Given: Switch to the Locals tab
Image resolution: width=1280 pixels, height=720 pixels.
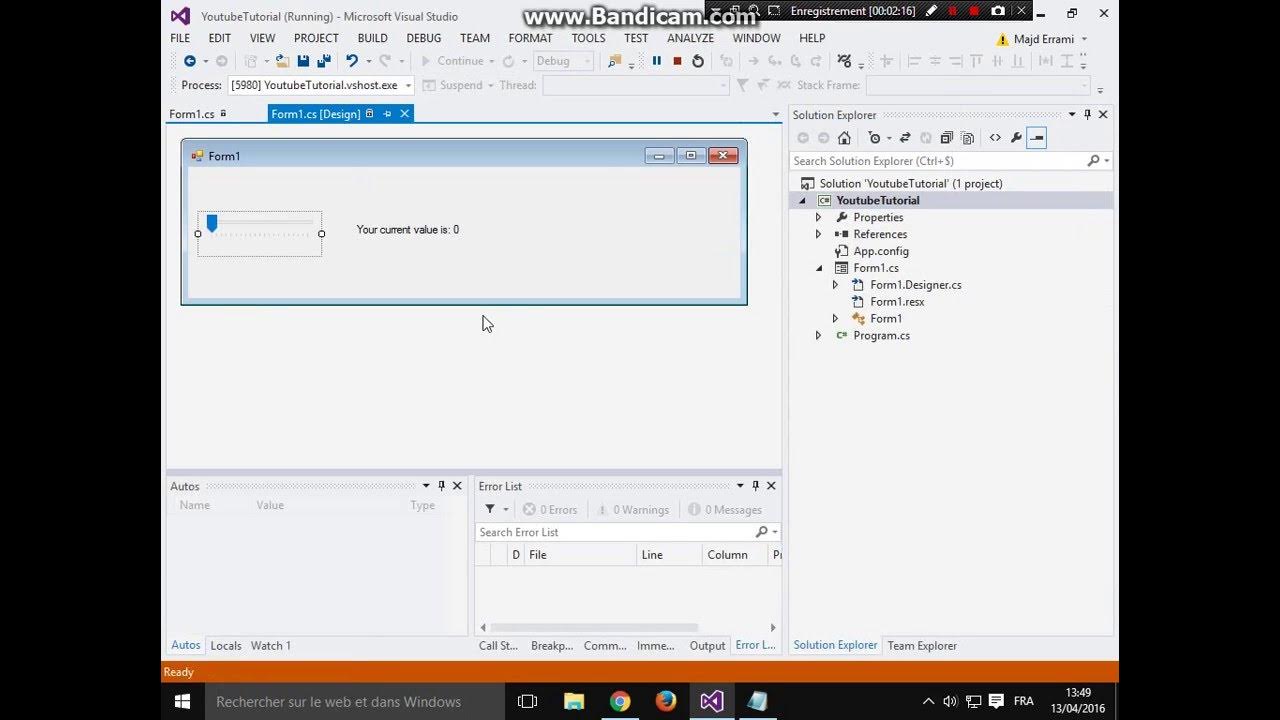Looking at the screenshot, I should 226,646.
